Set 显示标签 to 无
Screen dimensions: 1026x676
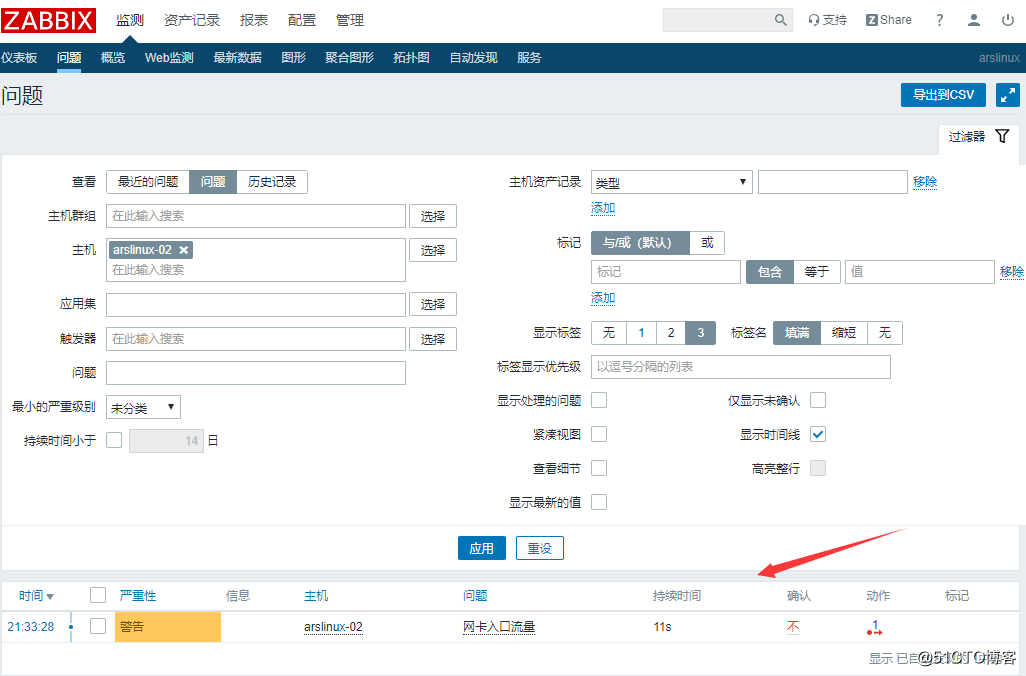609,333
